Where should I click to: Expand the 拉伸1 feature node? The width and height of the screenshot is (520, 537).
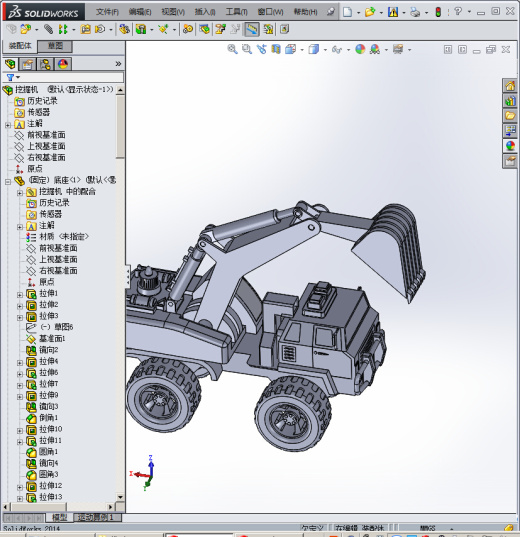(20, 295)
